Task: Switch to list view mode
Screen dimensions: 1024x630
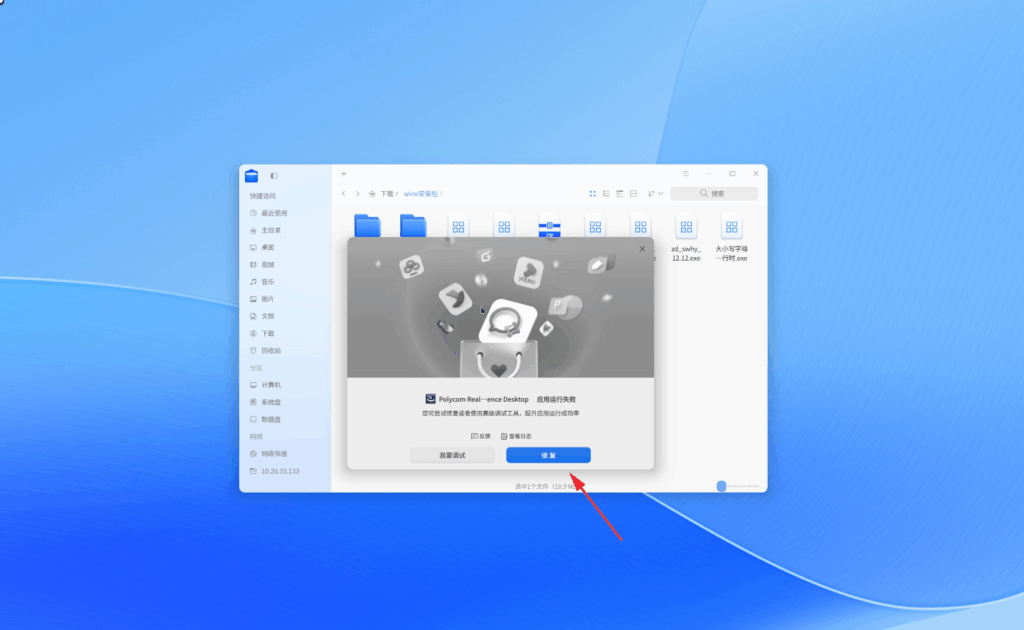Action: tap(606, 194)
